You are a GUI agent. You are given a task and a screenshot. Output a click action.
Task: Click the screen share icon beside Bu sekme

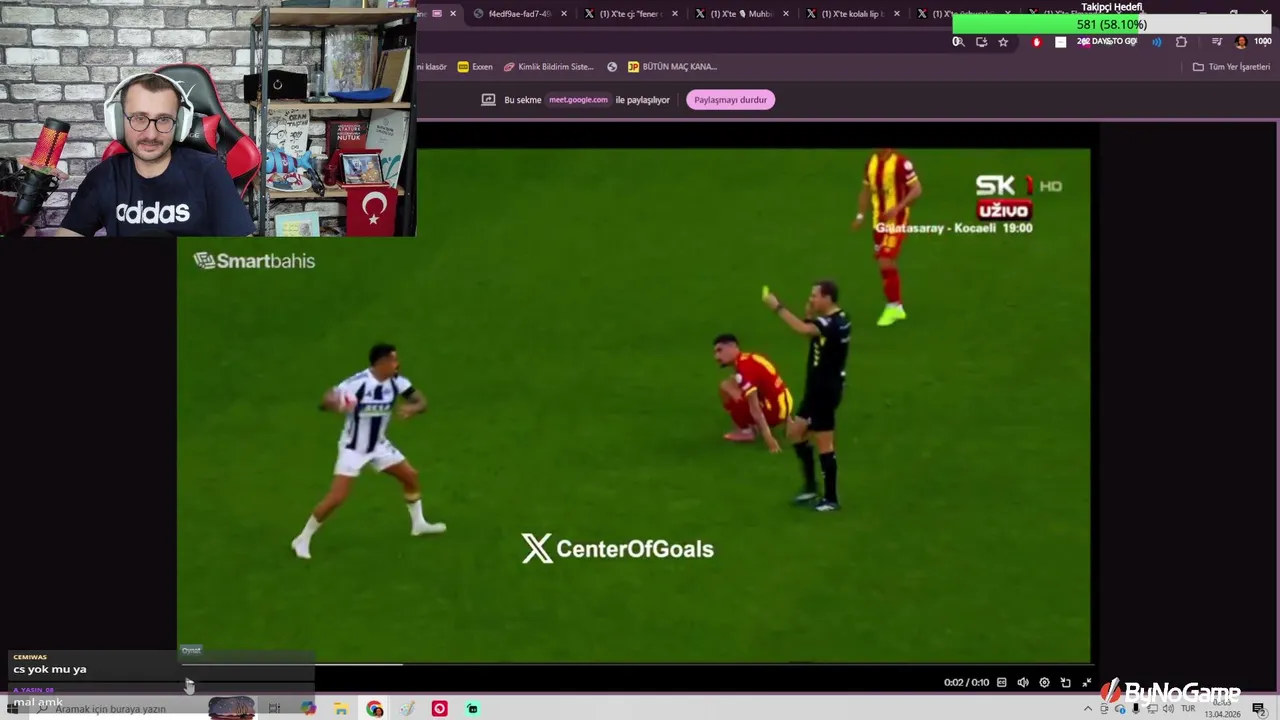tap(488, 100)
